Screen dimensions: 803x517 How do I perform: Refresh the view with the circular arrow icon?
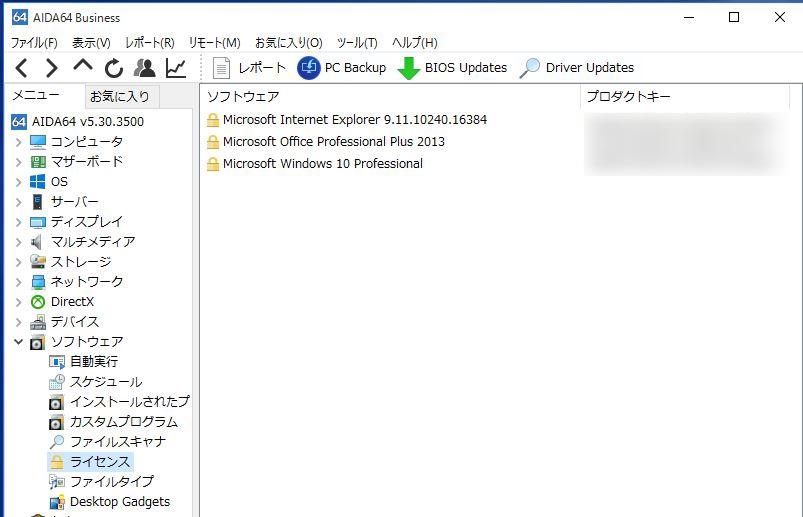pos(114,68)
